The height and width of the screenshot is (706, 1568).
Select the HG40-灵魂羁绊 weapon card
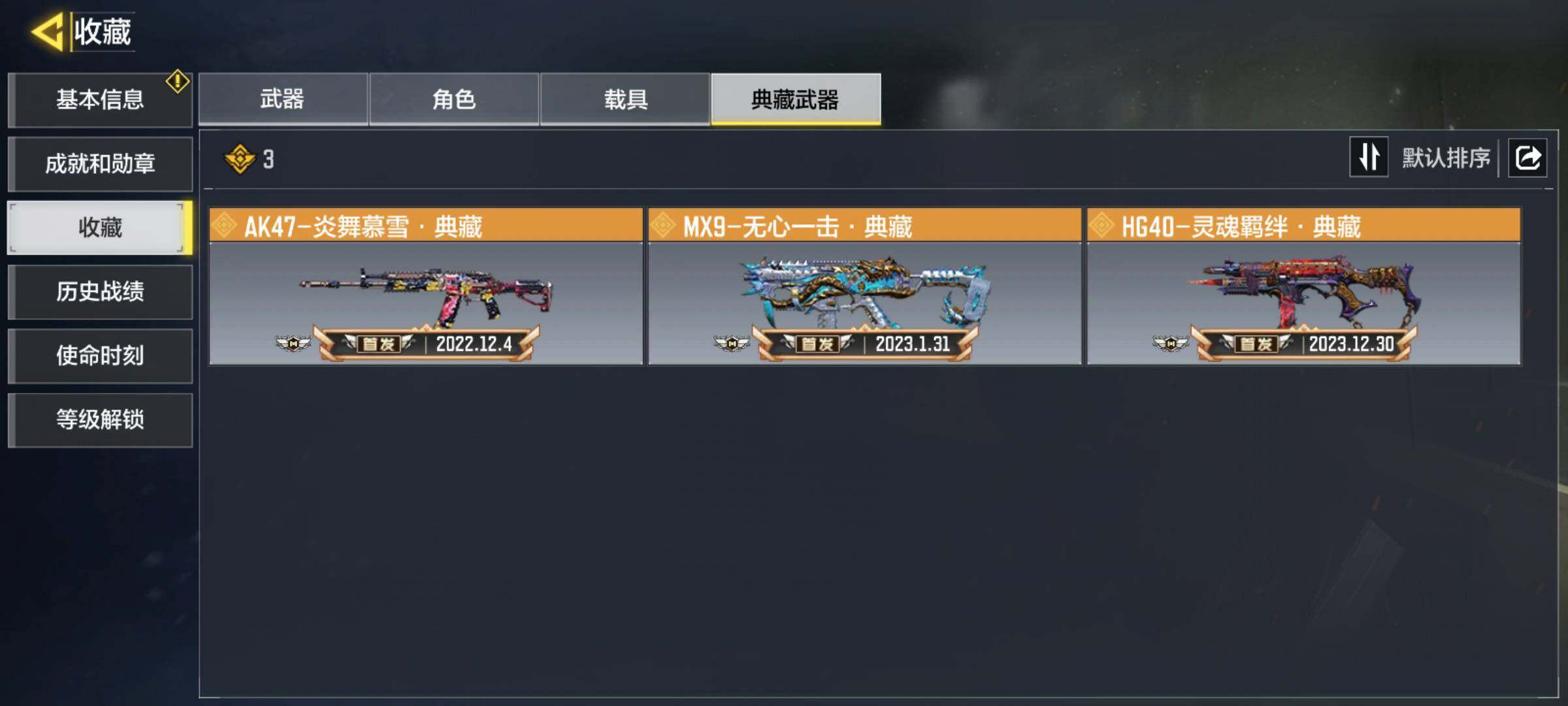(x=1304, y=286)
